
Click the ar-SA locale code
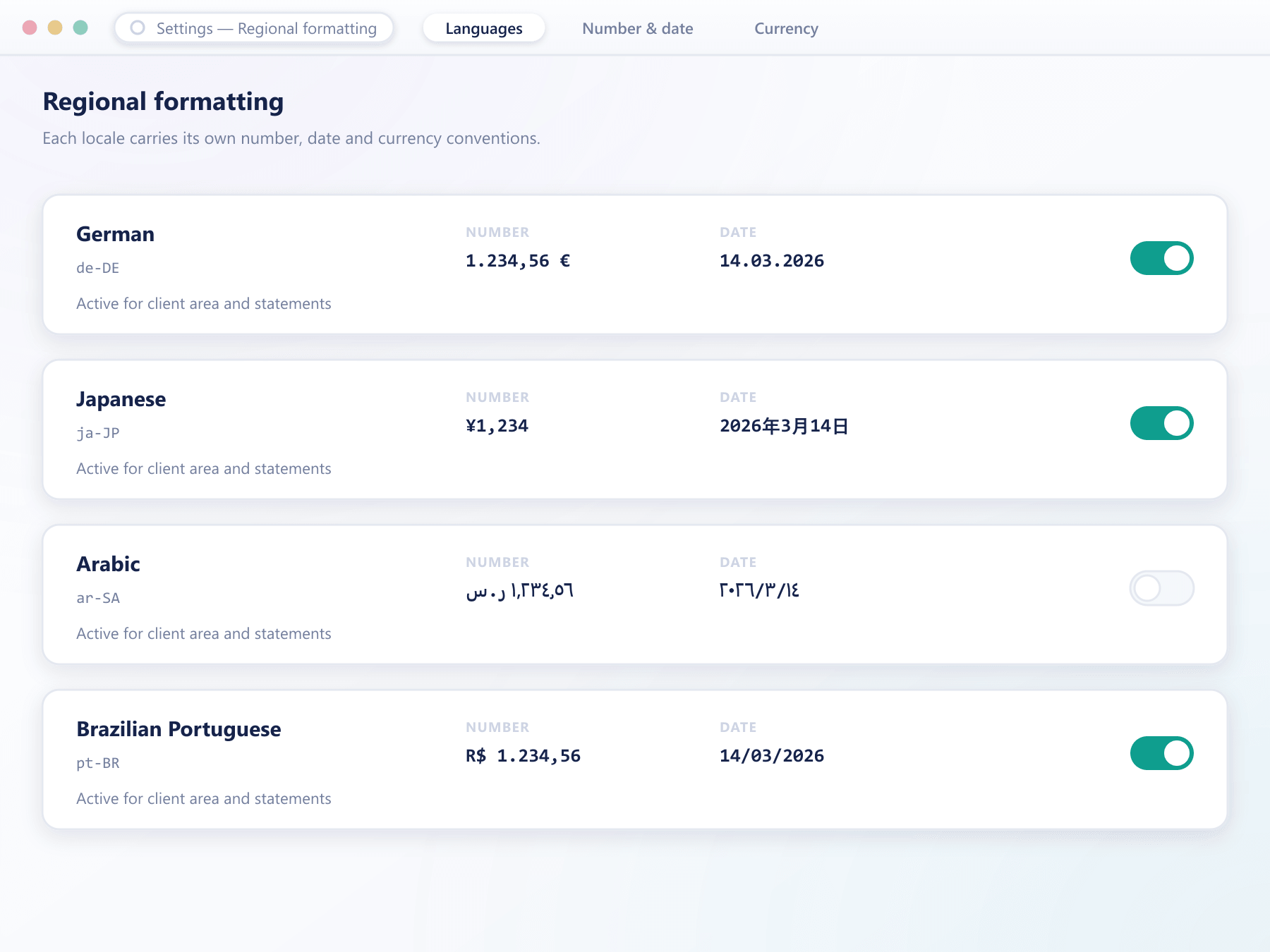point(98,598)
